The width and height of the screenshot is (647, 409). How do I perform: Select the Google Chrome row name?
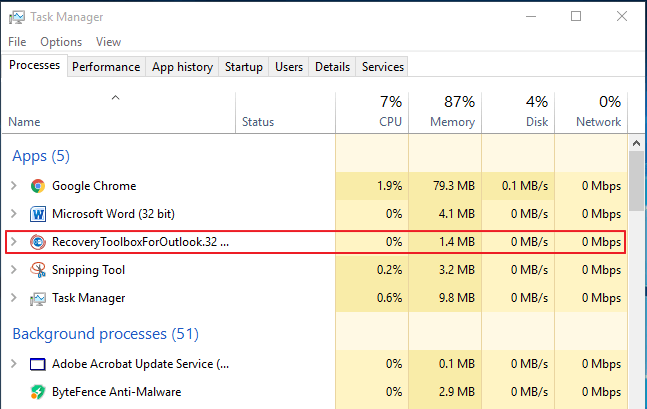tap(94, 186)
